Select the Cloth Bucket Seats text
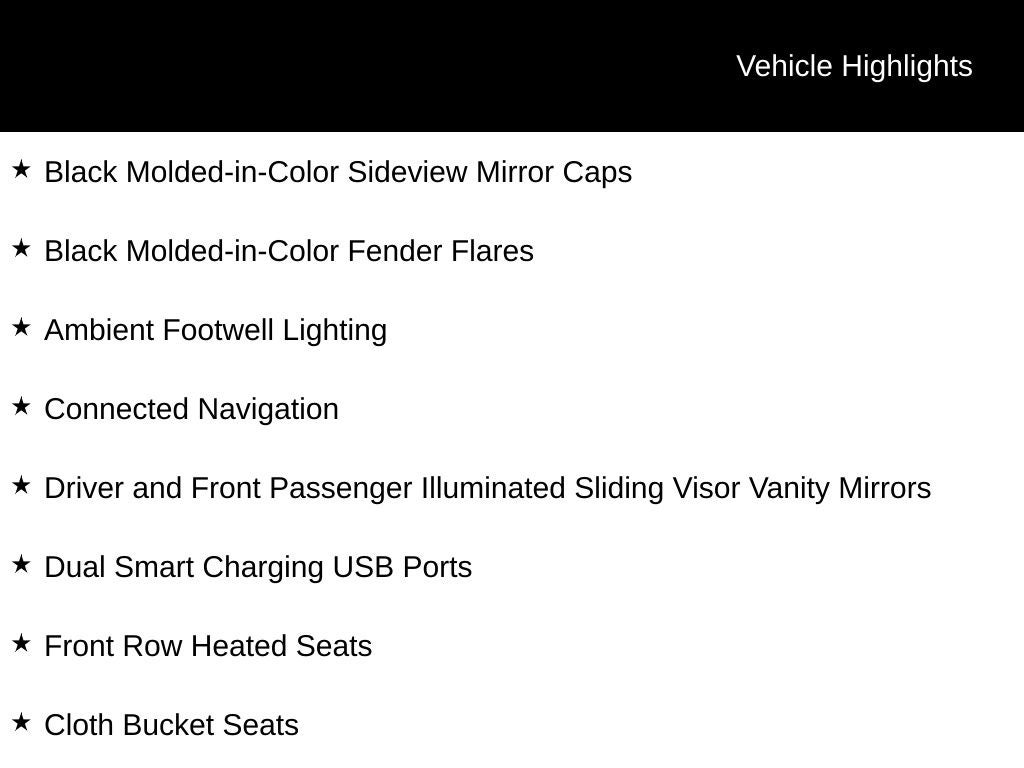1024x768 pixels. pyautogui.click(x=171, y=725)
